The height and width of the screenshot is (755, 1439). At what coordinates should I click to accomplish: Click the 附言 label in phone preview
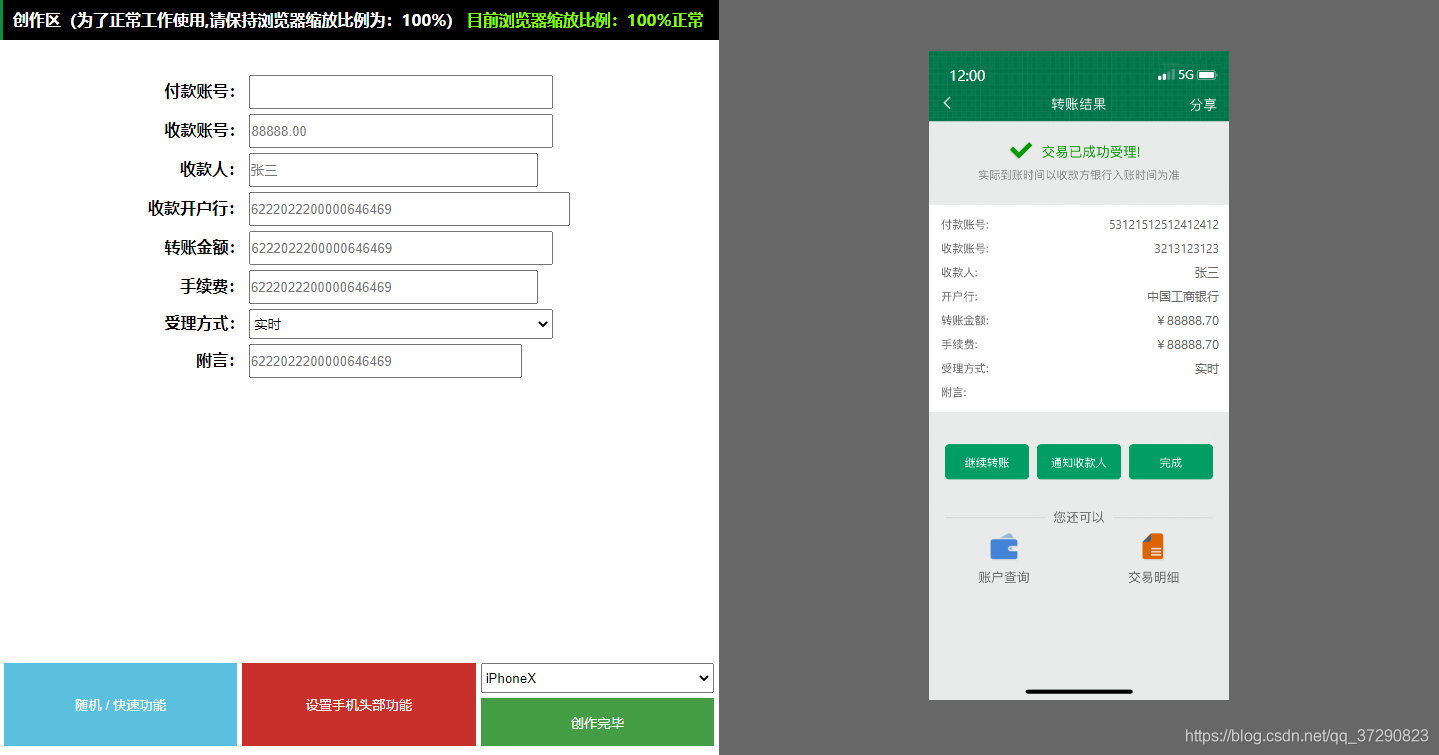click(x=953, y=393)
